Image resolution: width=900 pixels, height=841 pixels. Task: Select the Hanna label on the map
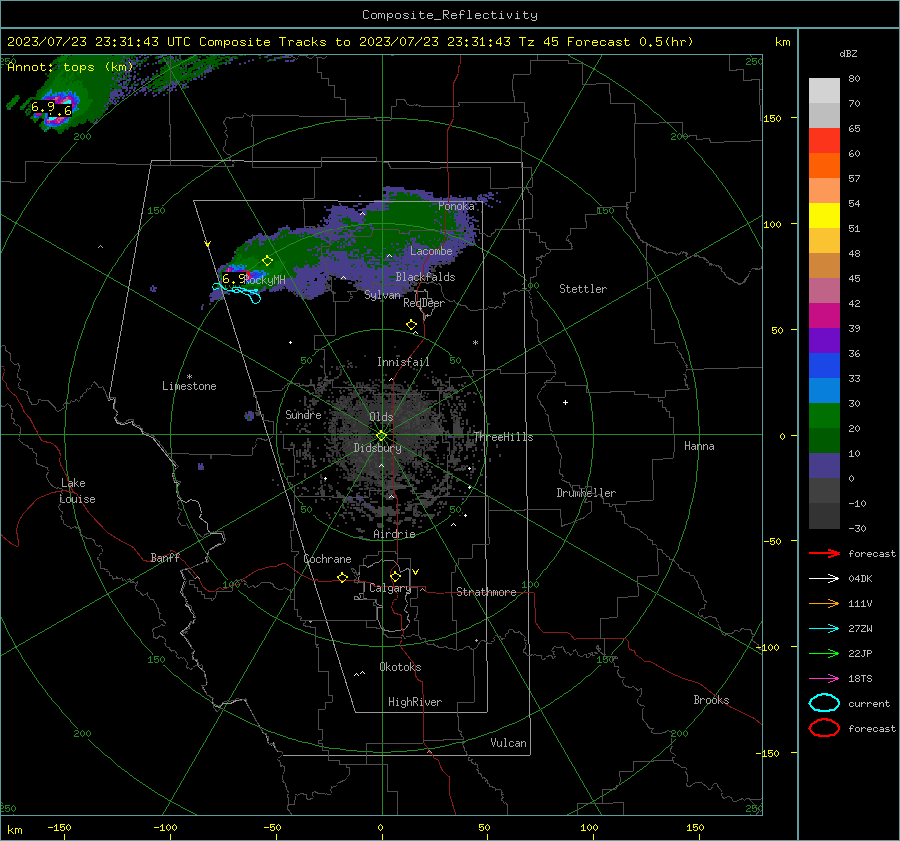click(699, 446)
